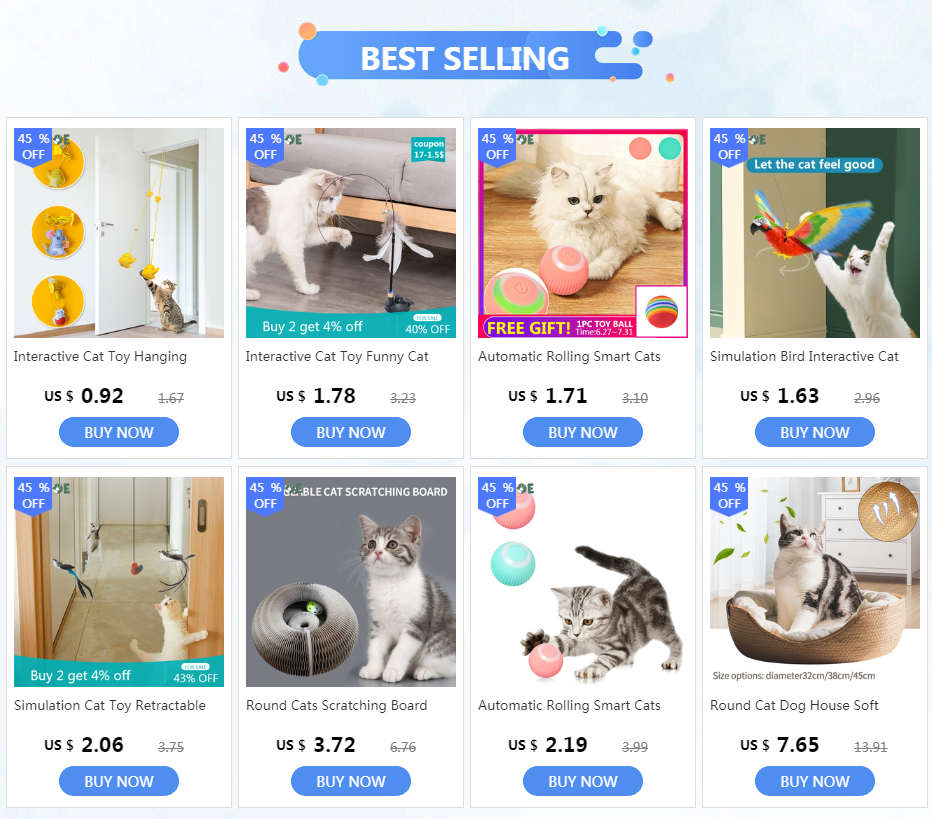The height and width of the screenshot is (819, 932).
Task: Open the Round Cat Dog House Soft title
Action: click(x=794, y=705)
